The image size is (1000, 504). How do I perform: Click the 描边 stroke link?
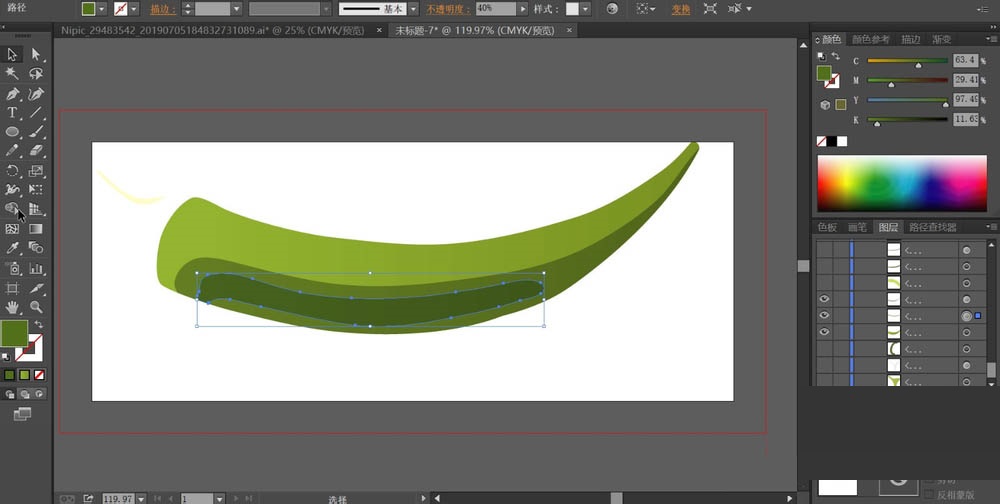point(159,9)
